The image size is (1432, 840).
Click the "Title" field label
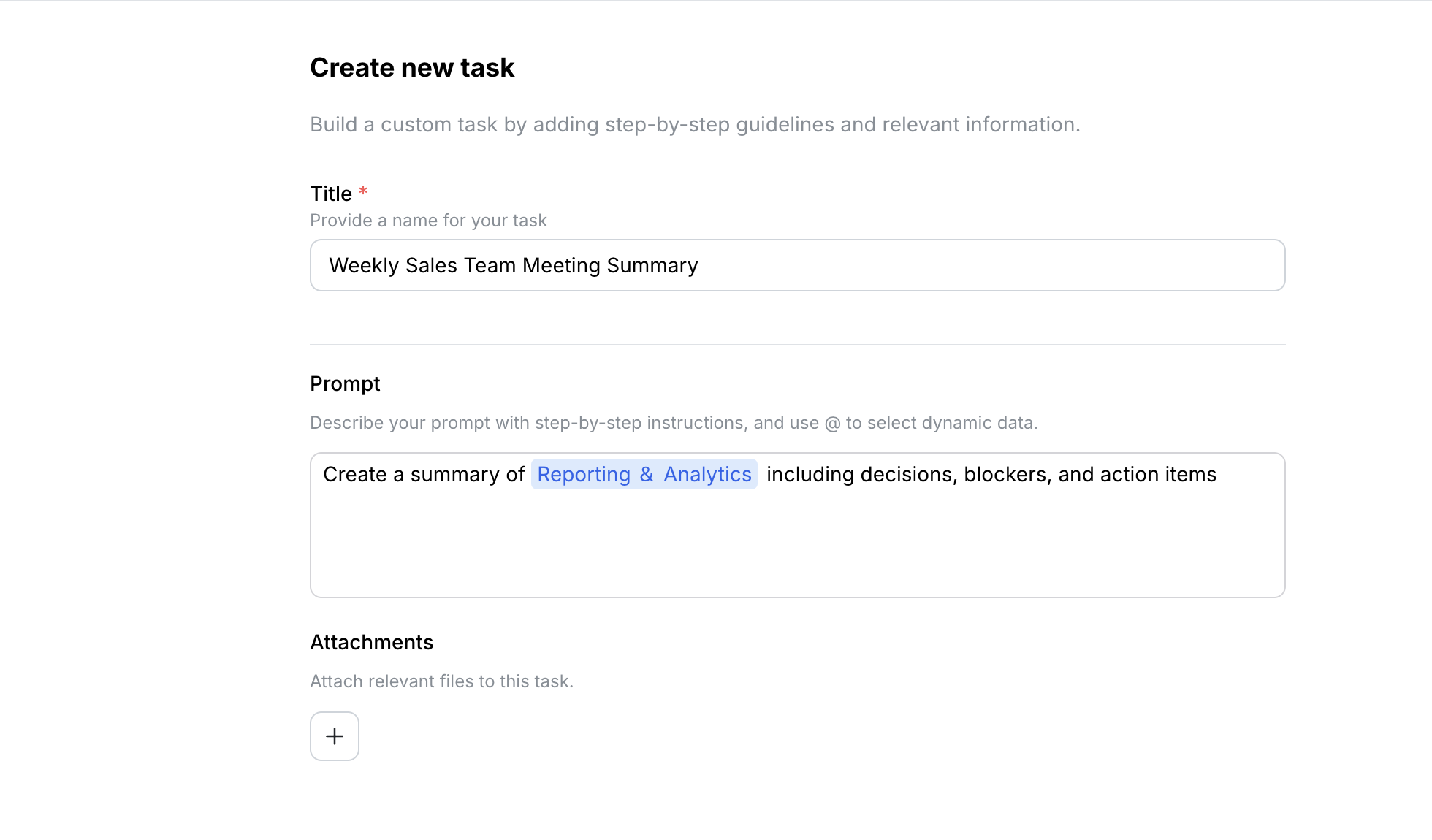tap(331, 194)
